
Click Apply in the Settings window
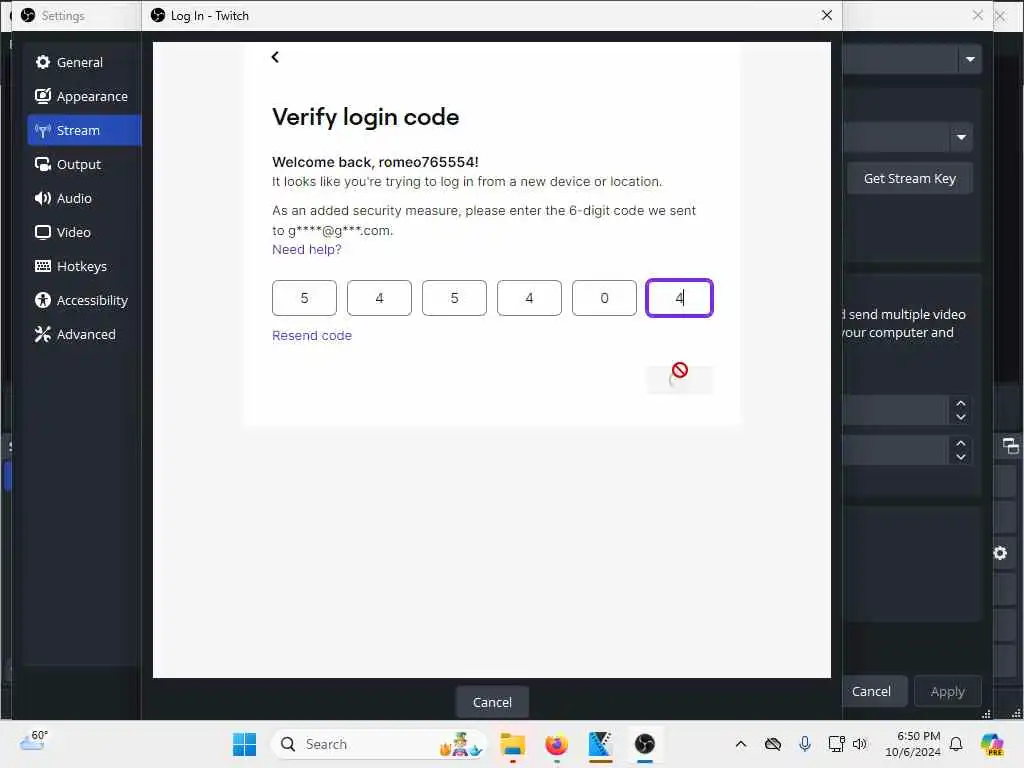(948, 691)
